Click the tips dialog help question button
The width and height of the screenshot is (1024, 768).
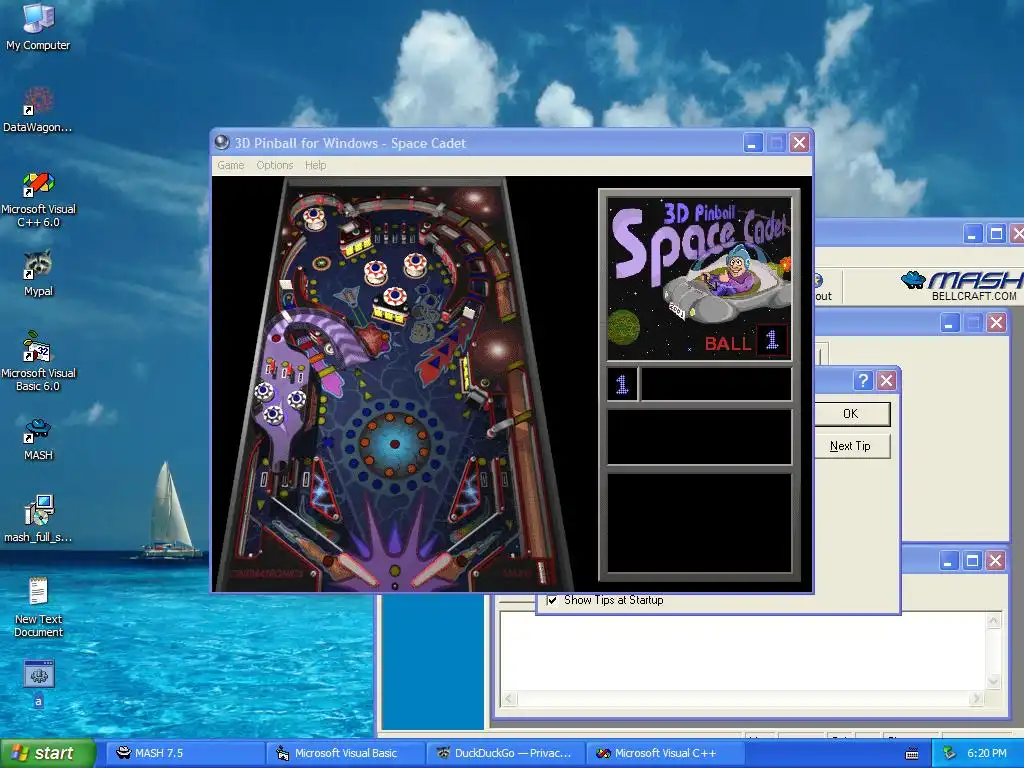pyautogui.click(x=863, y=381)
